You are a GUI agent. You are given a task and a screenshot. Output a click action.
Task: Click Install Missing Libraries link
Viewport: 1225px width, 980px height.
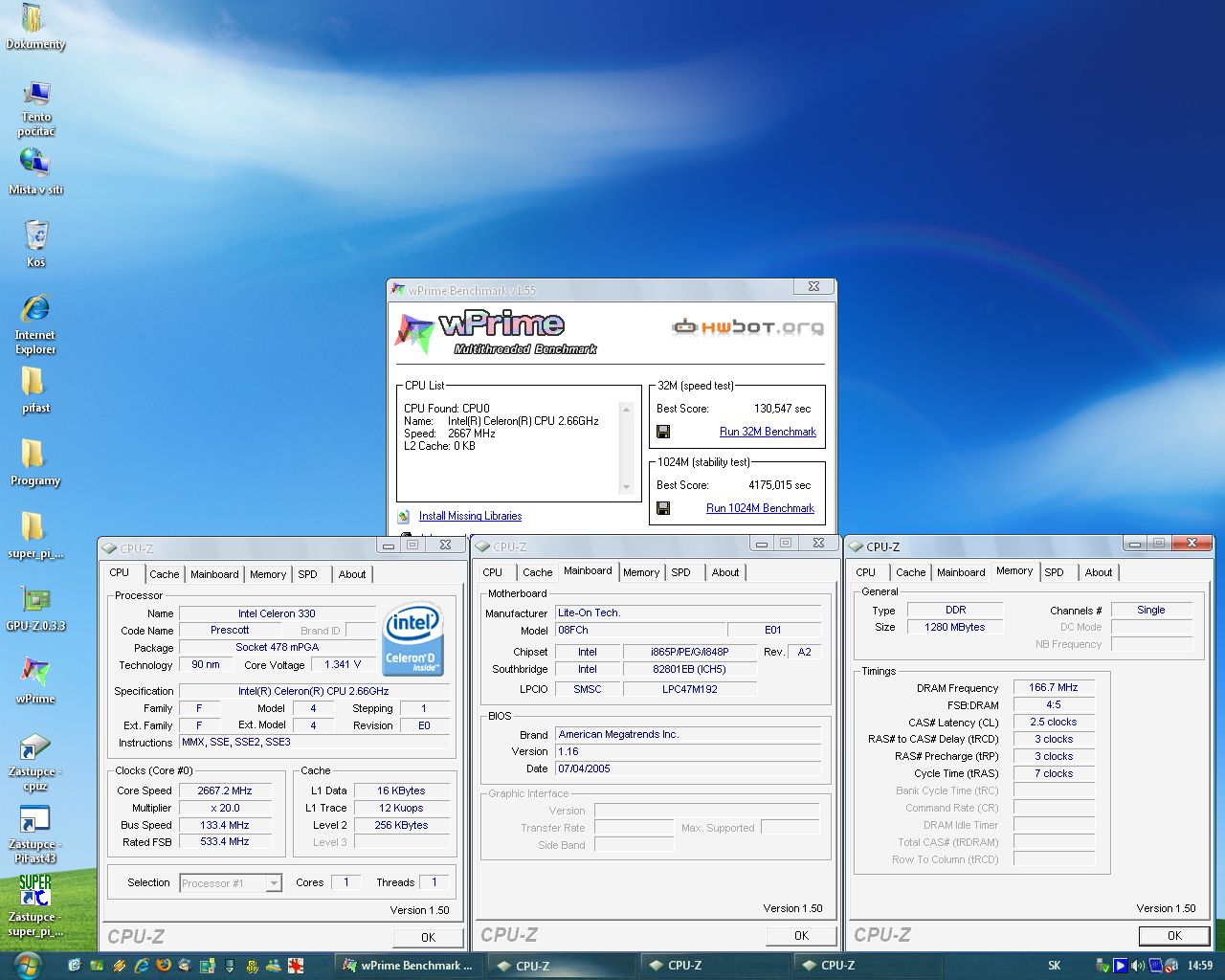[x=470, y=516]
